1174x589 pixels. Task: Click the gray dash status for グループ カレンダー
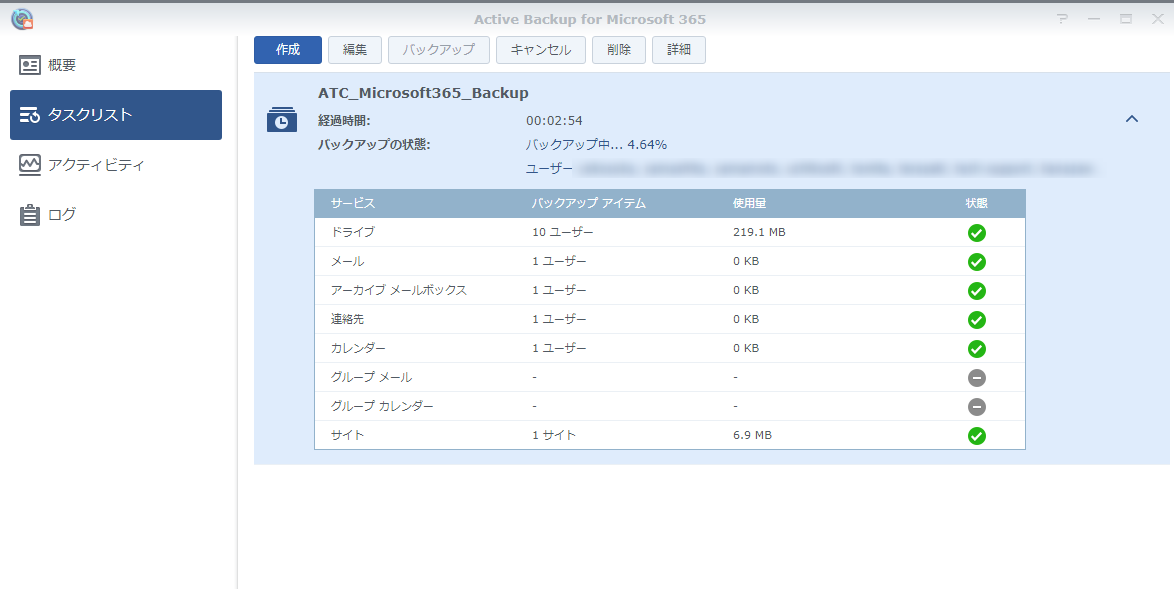(x=977, y=407)
